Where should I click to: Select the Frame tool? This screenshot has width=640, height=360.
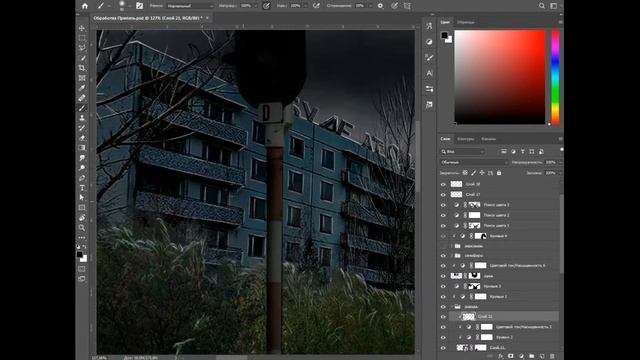(x=82, y=78)
